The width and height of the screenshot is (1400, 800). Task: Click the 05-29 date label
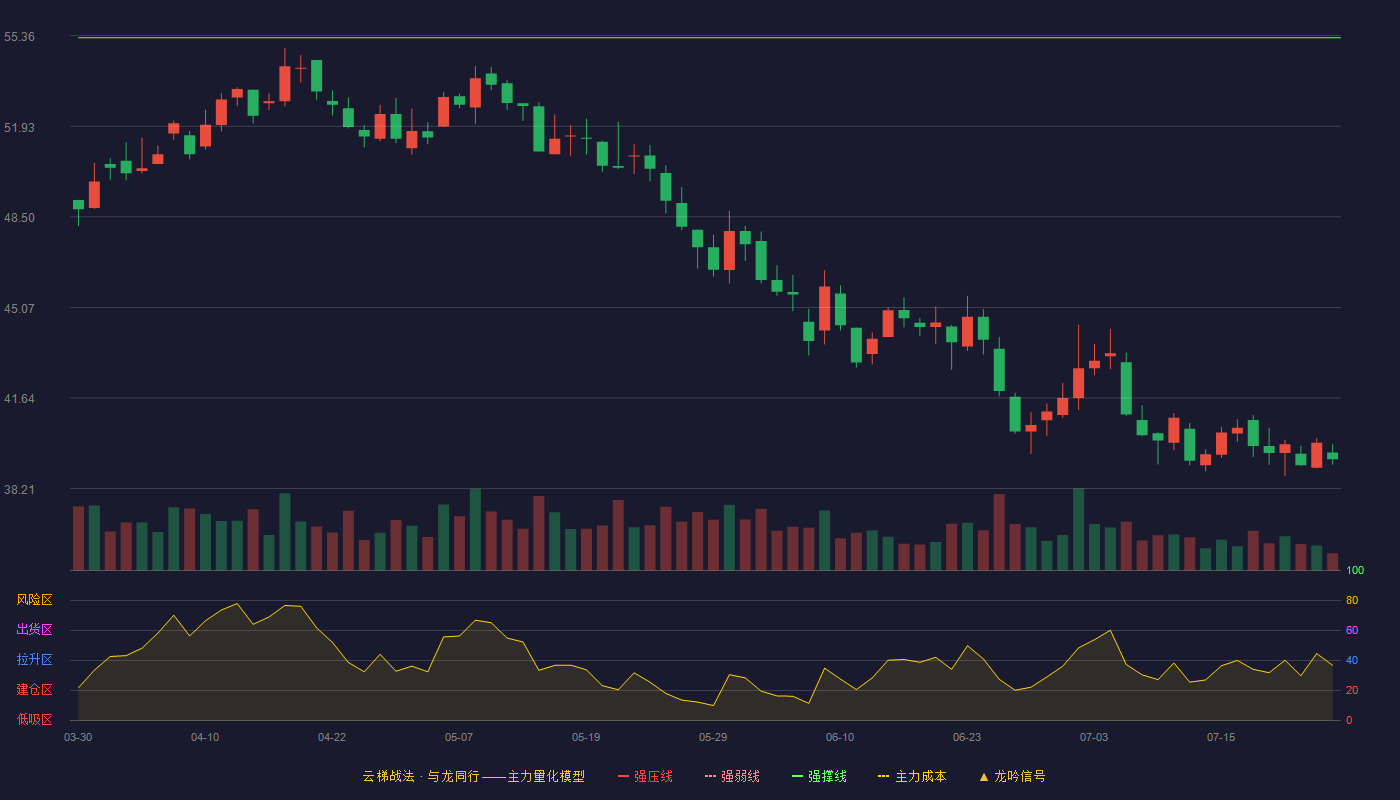pyautogui.click(x=713, y=737)
